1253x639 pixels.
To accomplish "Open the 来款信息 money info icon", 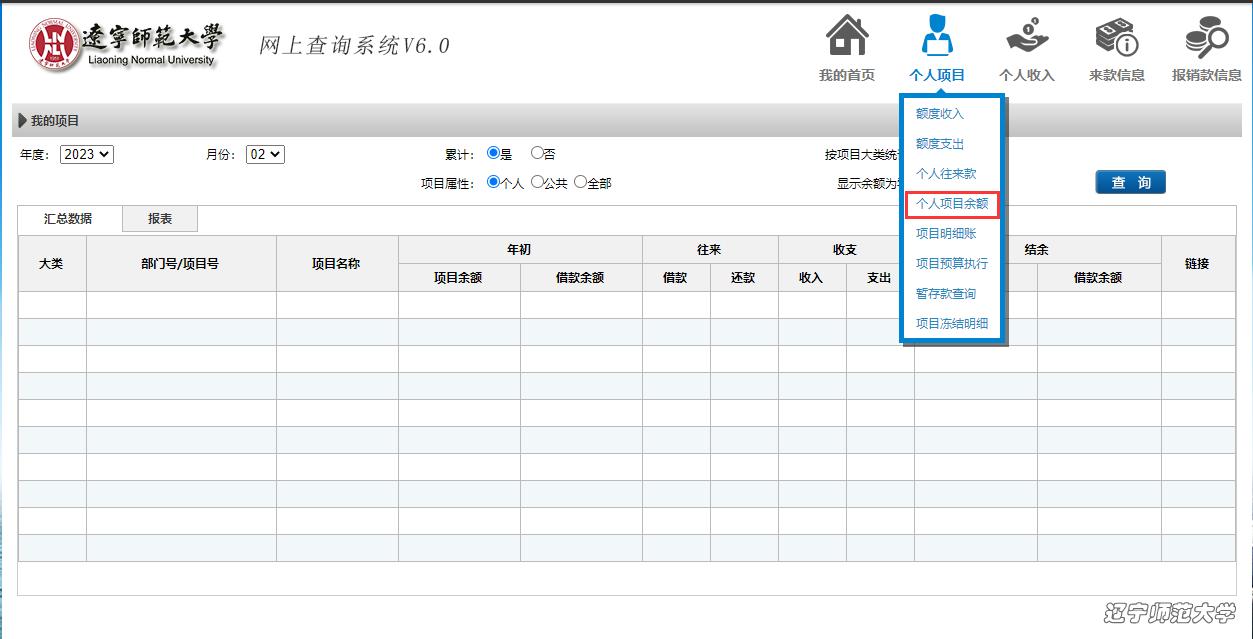I will [x=1116, y=37].
